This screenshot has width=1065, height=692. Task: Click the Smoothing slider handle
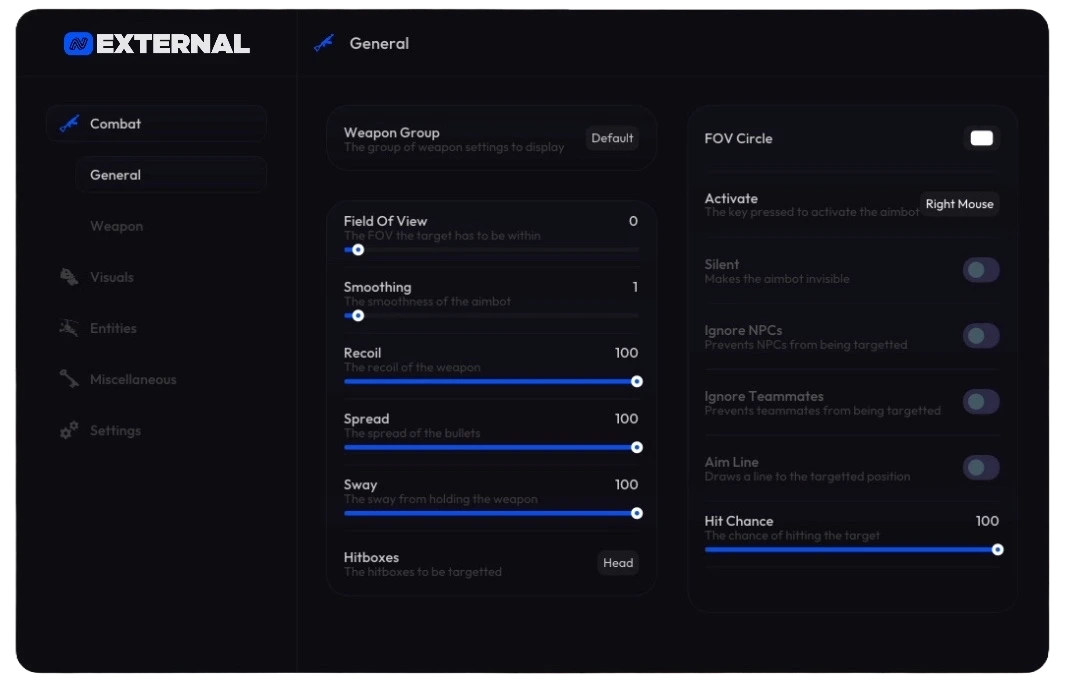(358, 316)
